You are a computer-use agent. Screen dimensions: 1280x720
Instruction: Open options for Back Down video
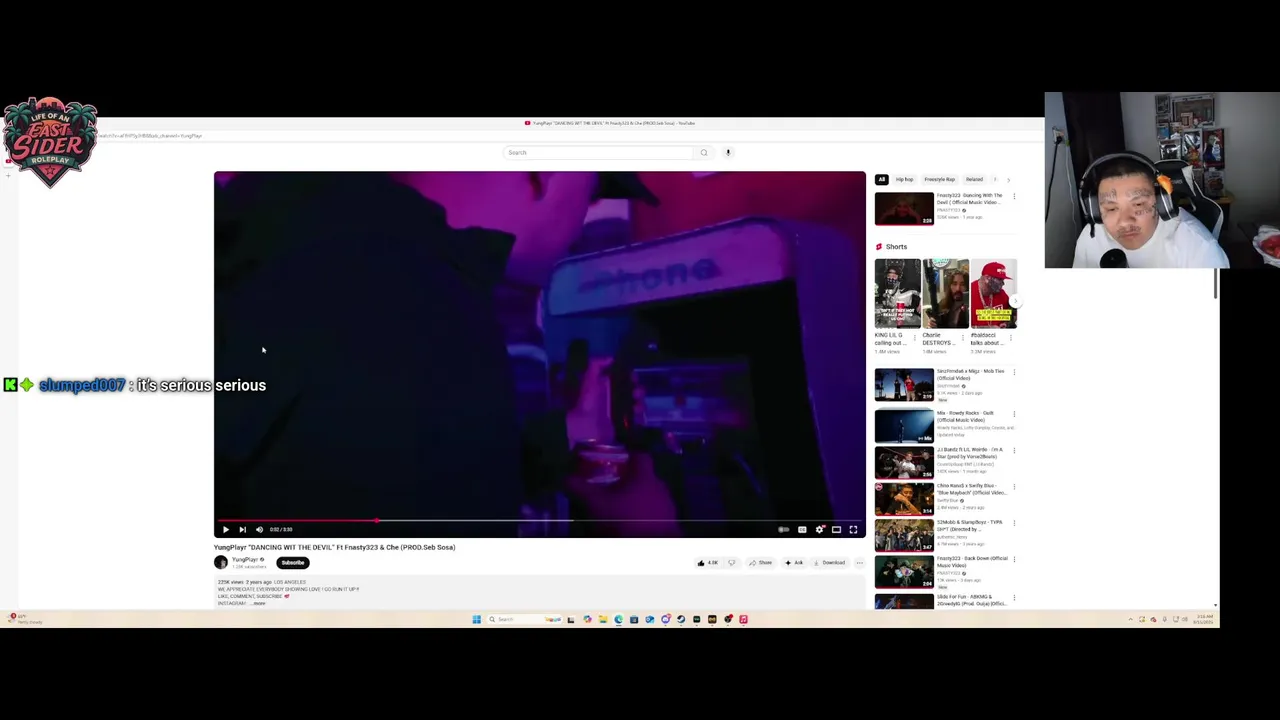pyautogui.click(x=1014, y=560)
